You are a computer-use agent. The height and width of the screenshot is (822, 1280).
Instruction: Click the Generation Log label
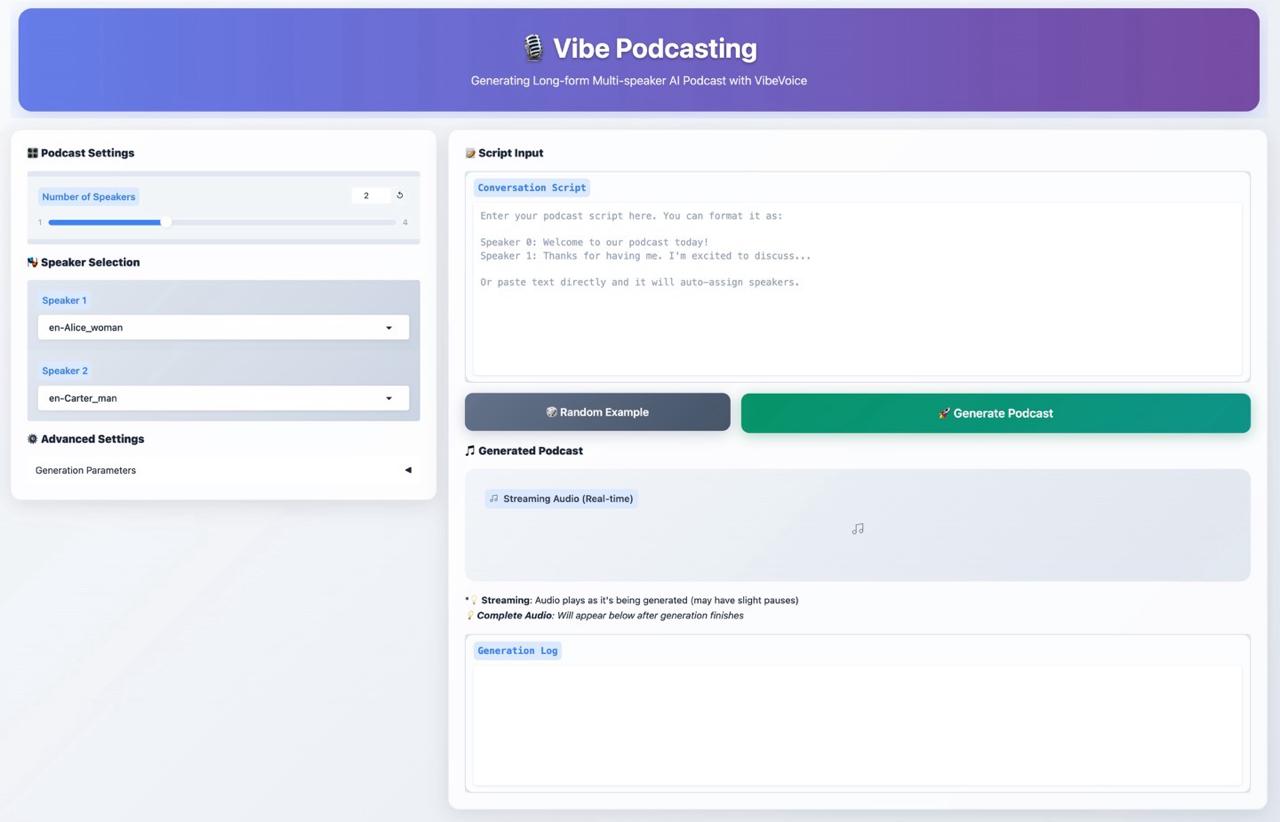coord(518,651)
